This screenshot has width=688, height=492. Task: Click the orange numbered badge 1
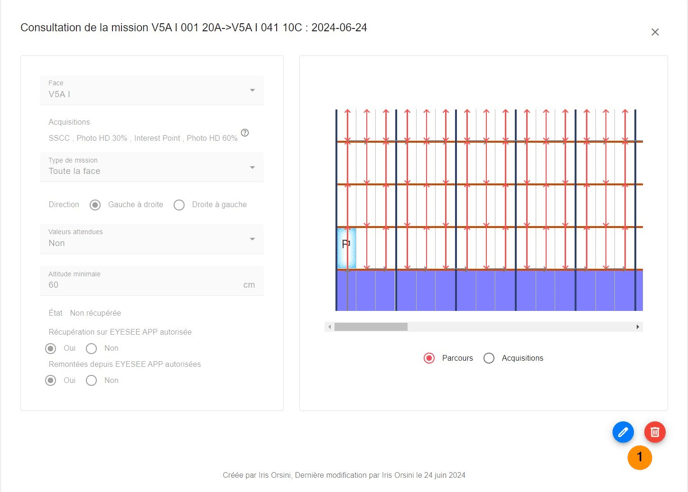point(640,458)
